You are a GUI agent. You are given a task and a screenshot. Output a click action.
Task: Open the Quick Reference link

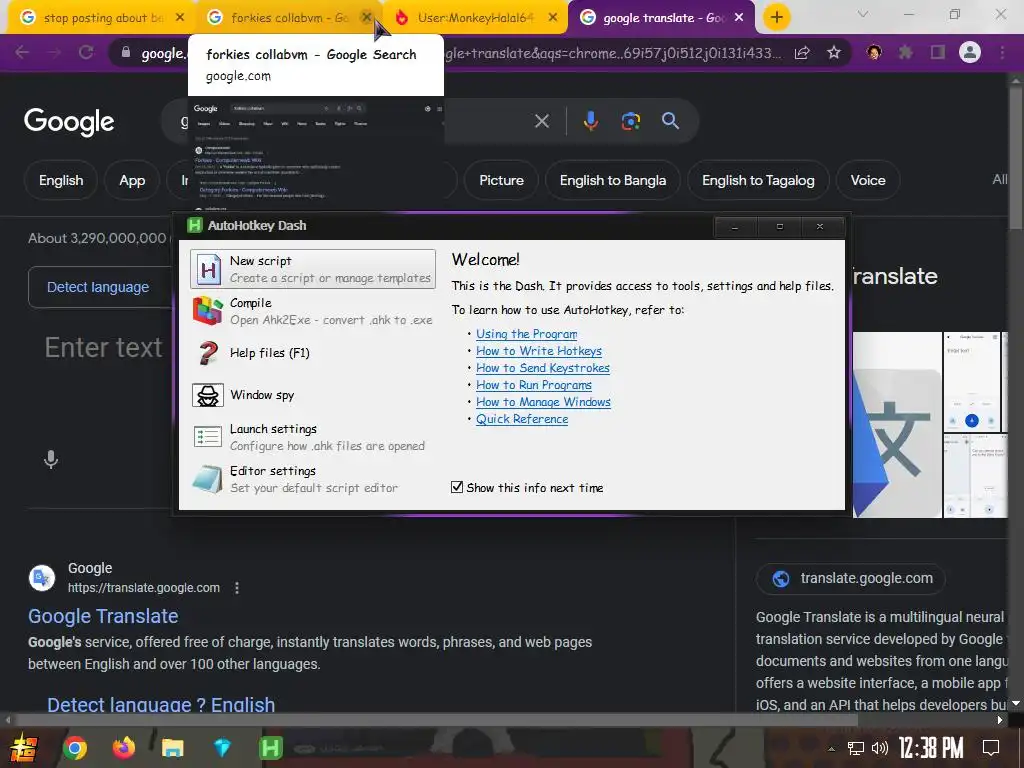[x=522, y=419]
